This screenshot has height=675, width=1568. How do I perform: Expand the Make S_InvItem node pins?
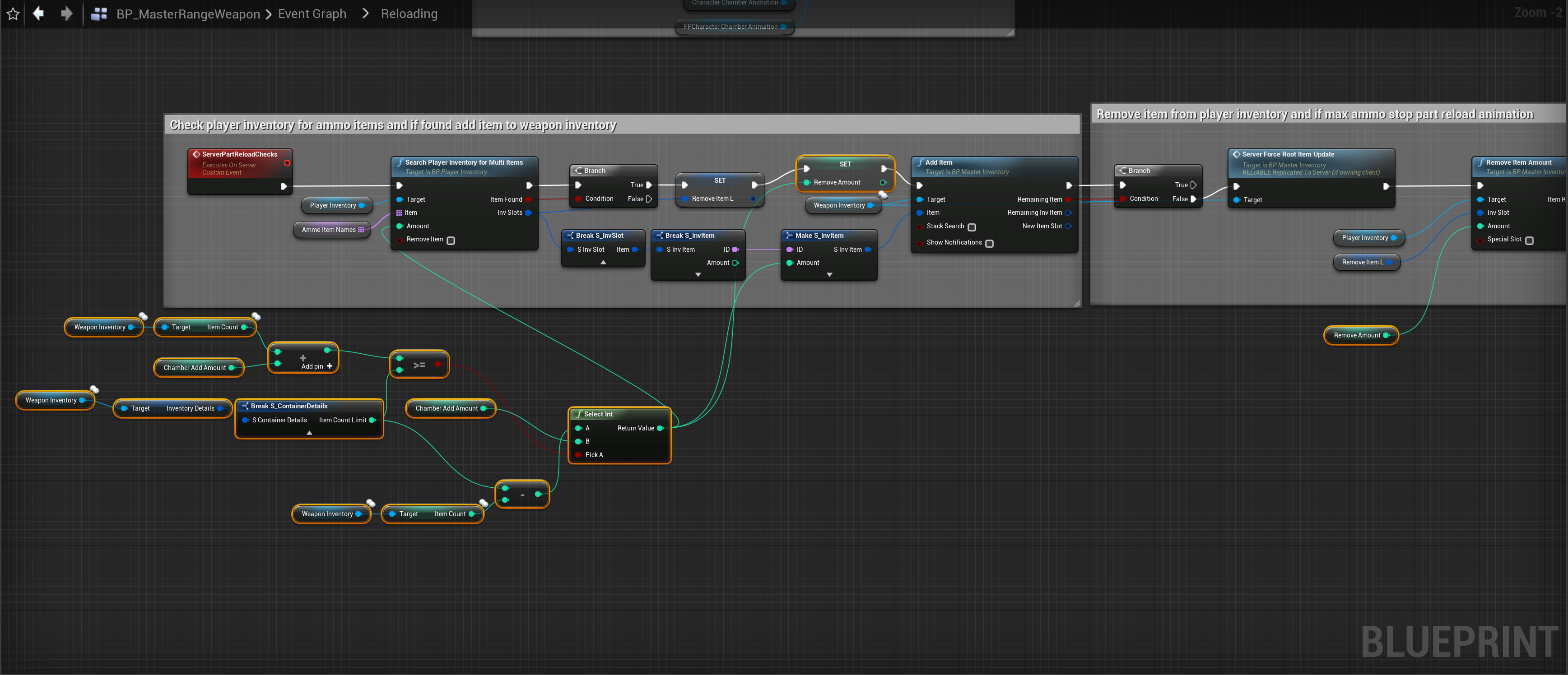click(829, 275)
